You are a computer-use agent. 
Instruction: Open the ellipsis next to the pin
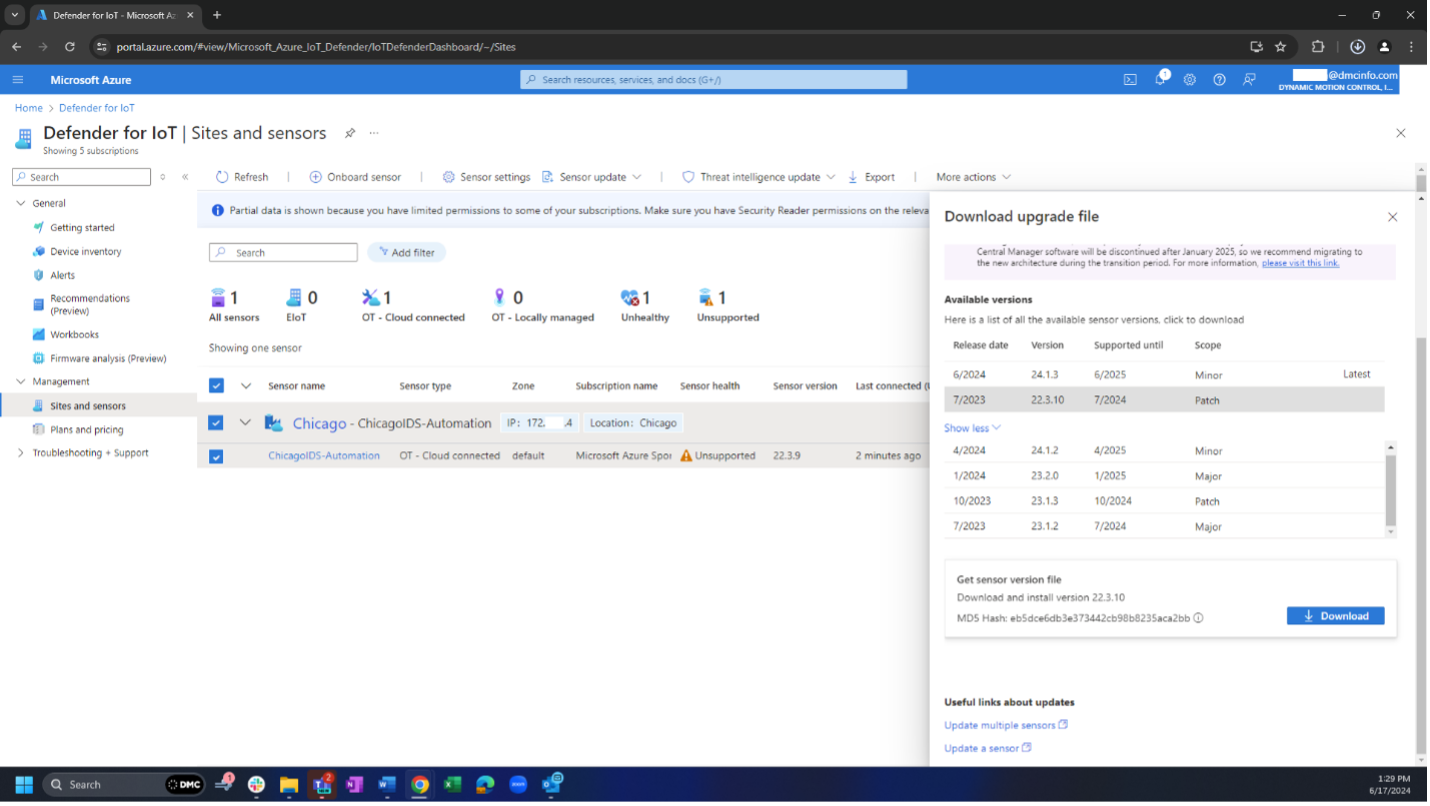pyautogui.click(x=374, y=133)
